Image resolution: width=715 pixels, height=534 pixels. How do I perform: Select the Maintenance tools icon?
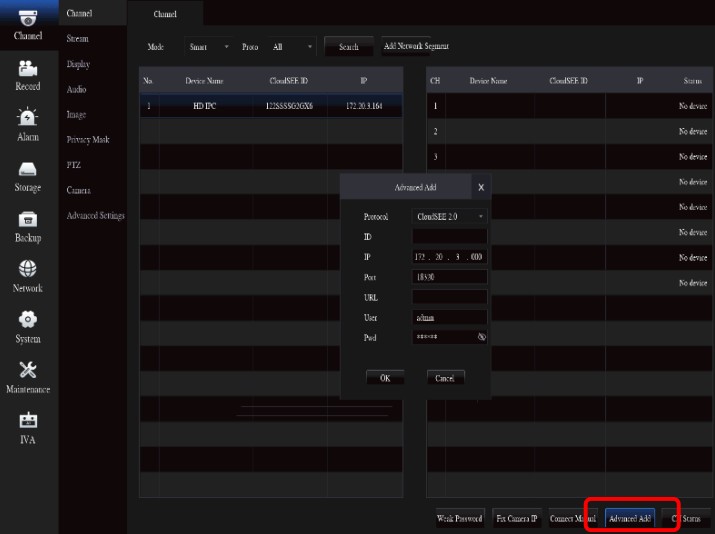point(28,369)
